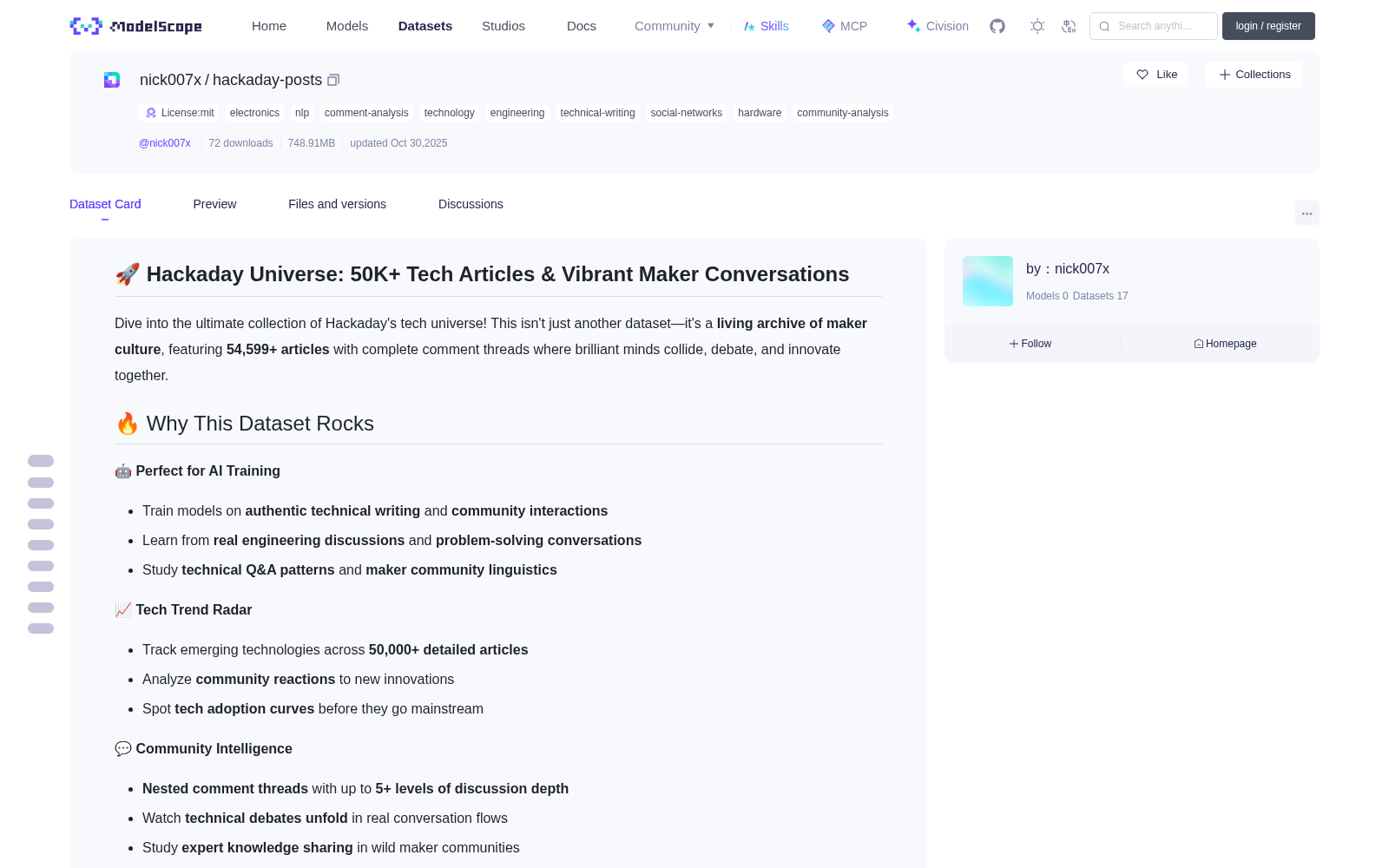Open the three-dots more options menu

(x=1307, y=213)
